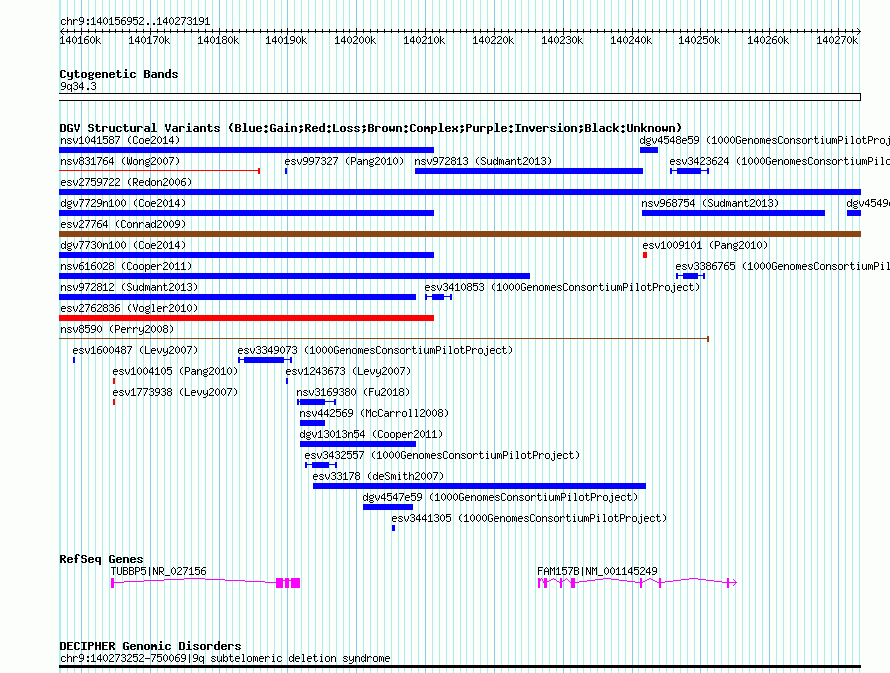Click the esv1773938 (Levy2007) label
This screenshot has width=890, height=673.
[x=175, y=392]
